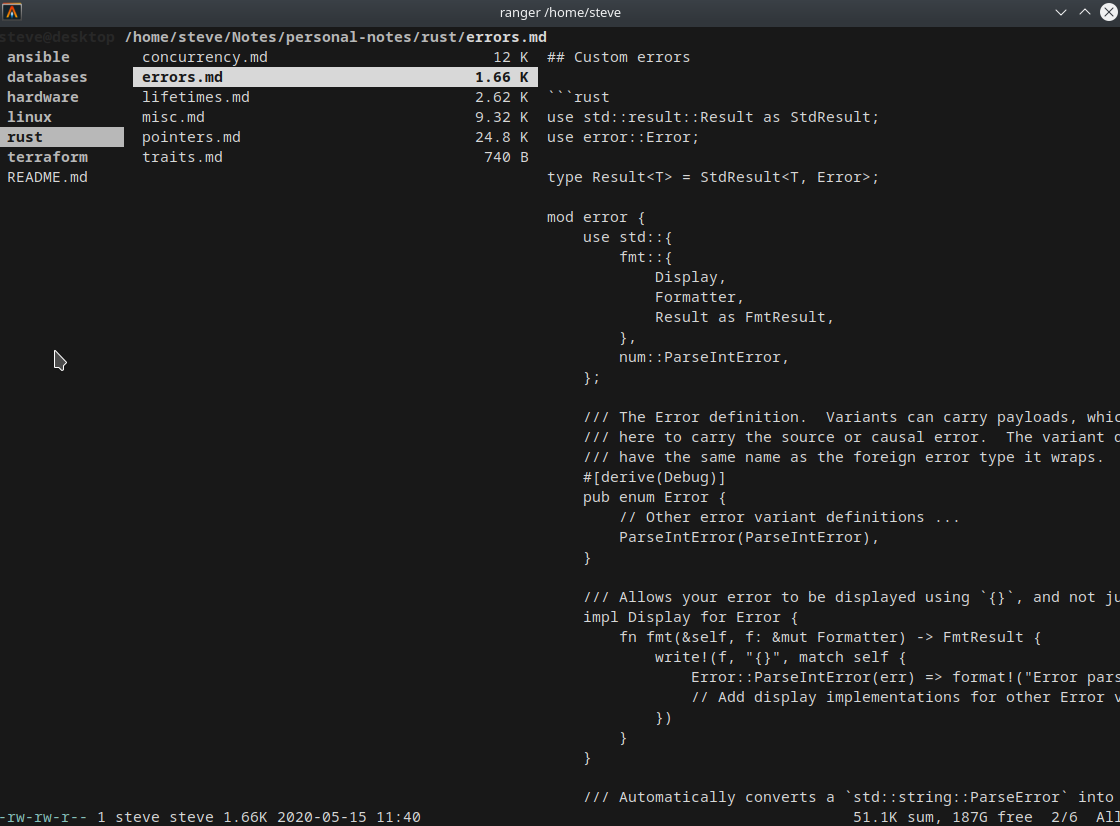The height and width of the screenshot is (826, 1120).
Task: Select the traits.md file
Action: pyautogui.click(x=182, y=157)
